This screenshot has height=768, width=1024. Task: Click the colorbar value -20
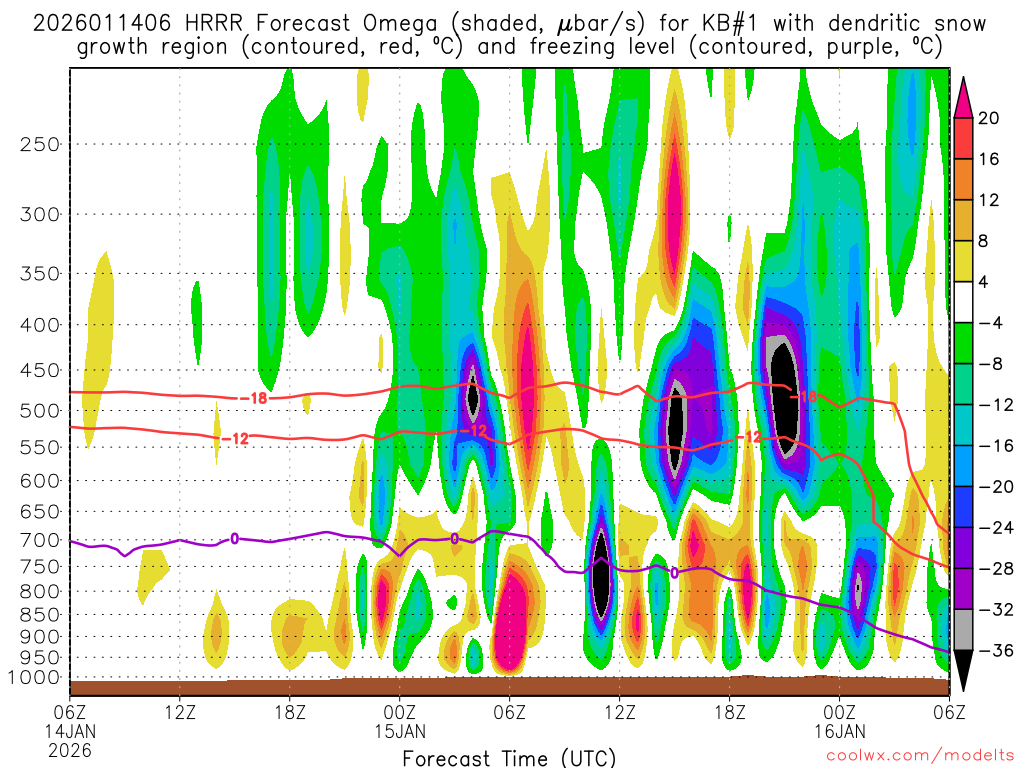tap(995, 487)
